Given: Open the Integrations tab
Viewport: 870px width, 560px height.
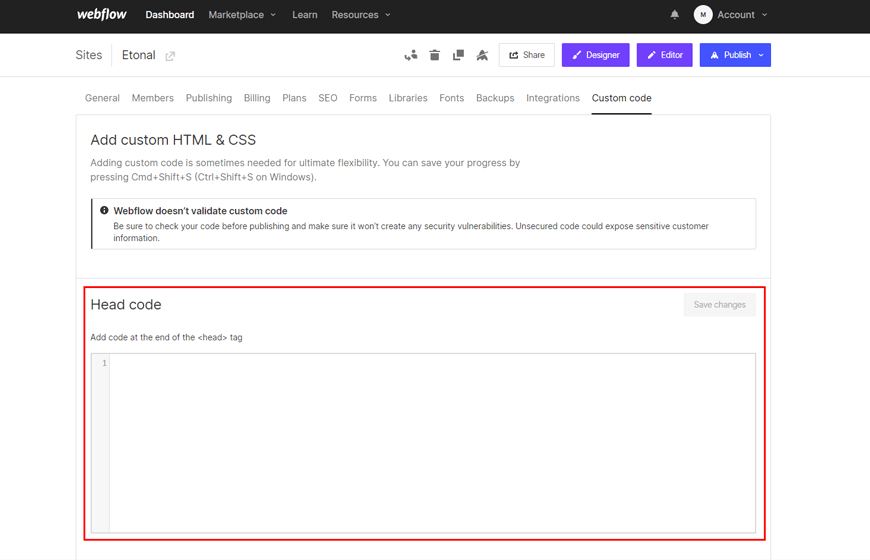Looking at the screenshot, I should pyautogui.click(x=553, y=98).
